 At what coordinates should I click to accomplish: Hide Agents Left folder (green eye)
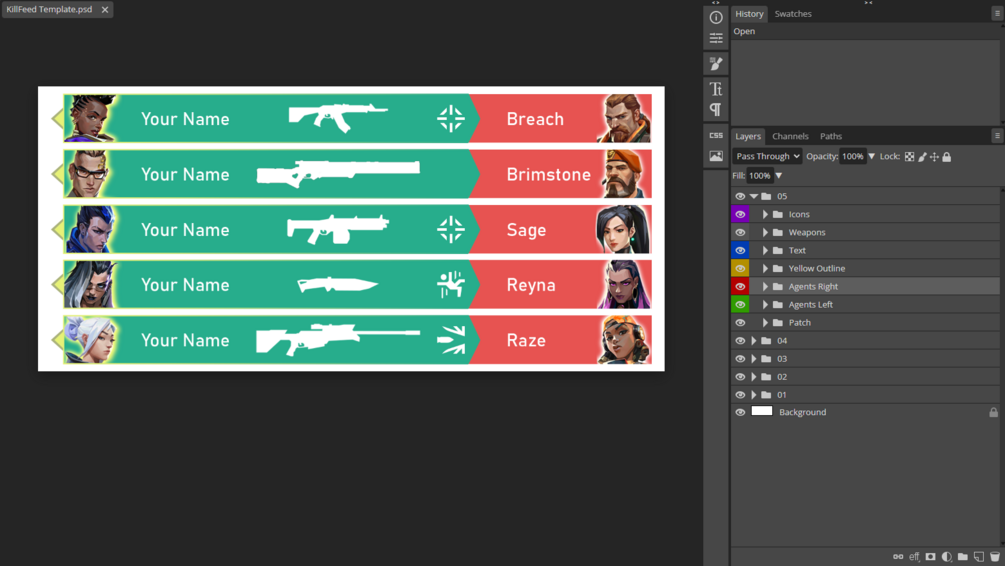(740, 304)
